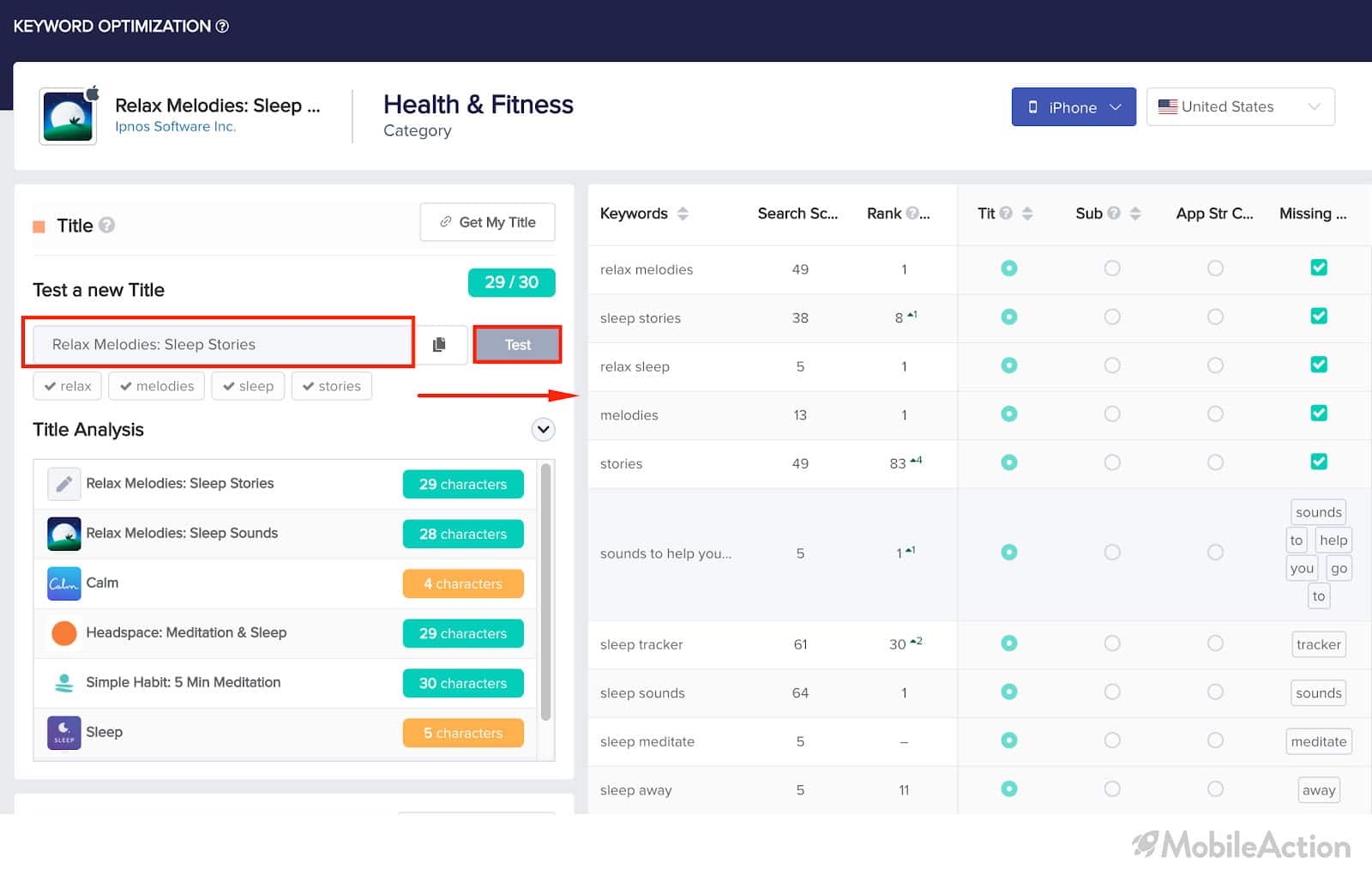Open the Ipnos Software Inc. link
Image resolution: width=1372 pixels, height=876 pixels.
tap(175, 127)
